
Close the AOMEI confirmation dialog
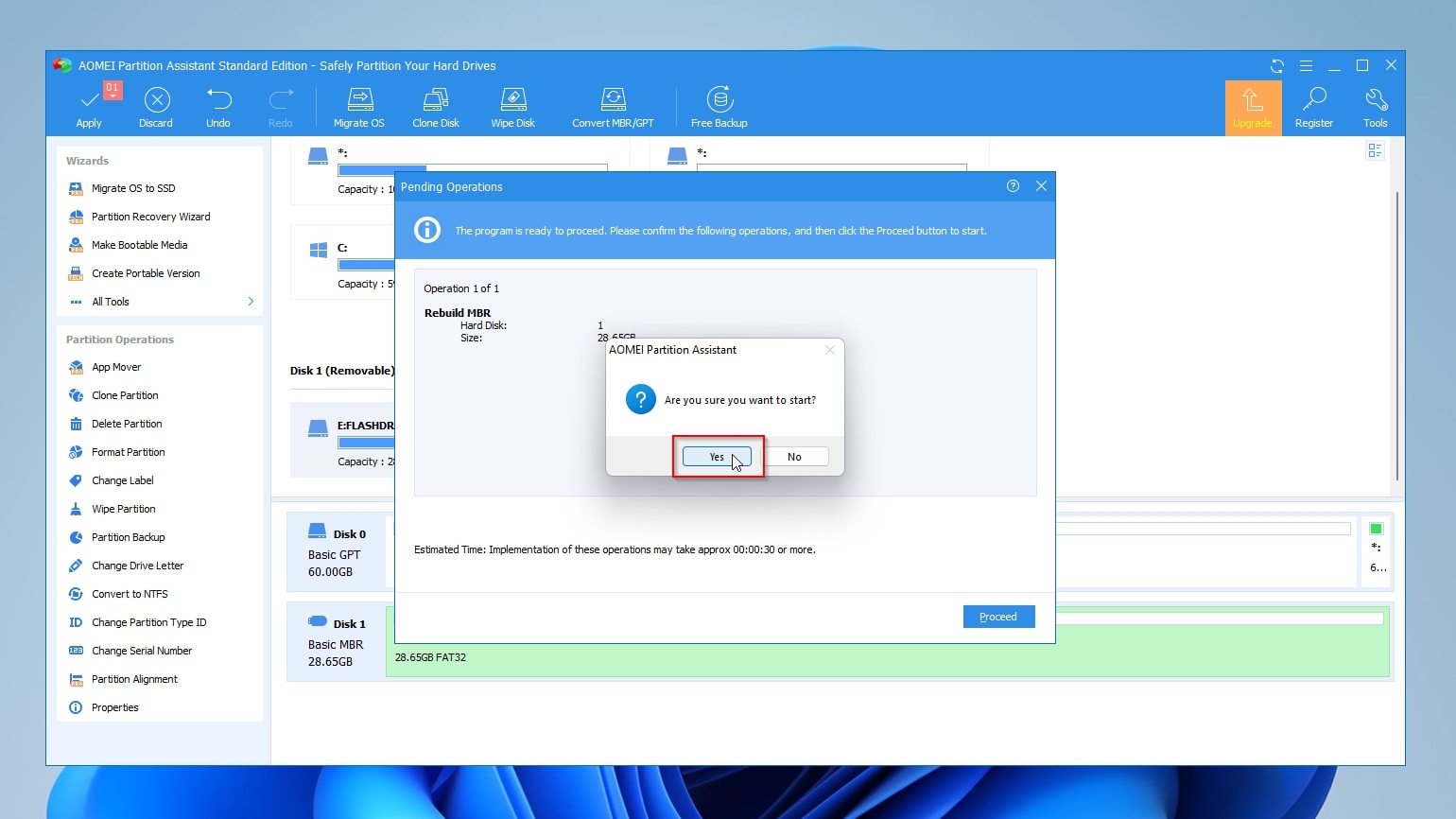[829, 350]
